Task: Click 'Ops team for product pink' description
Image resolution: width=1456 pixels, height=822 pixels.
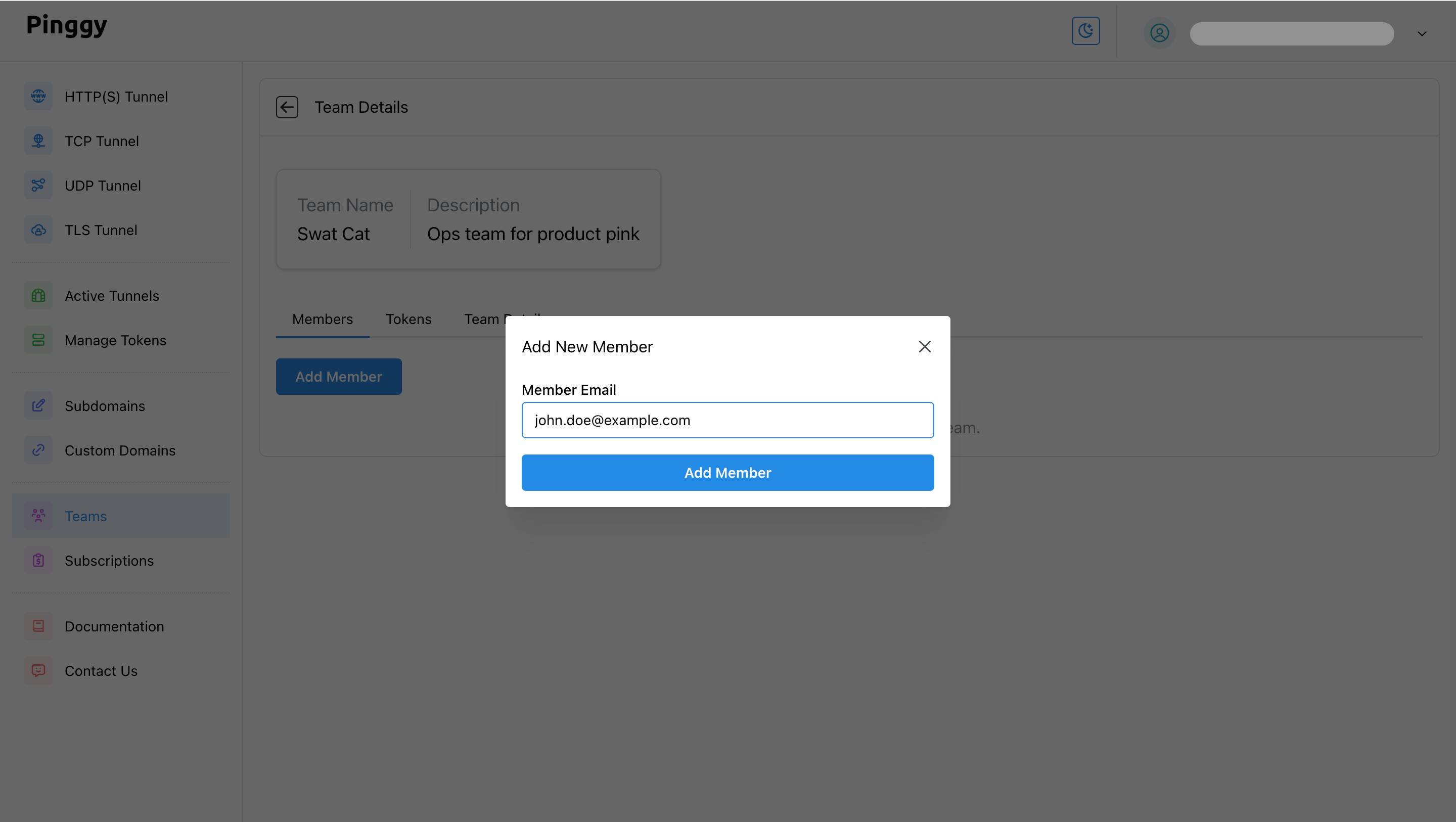Action: pyautogui.click(x=533, y=234)
